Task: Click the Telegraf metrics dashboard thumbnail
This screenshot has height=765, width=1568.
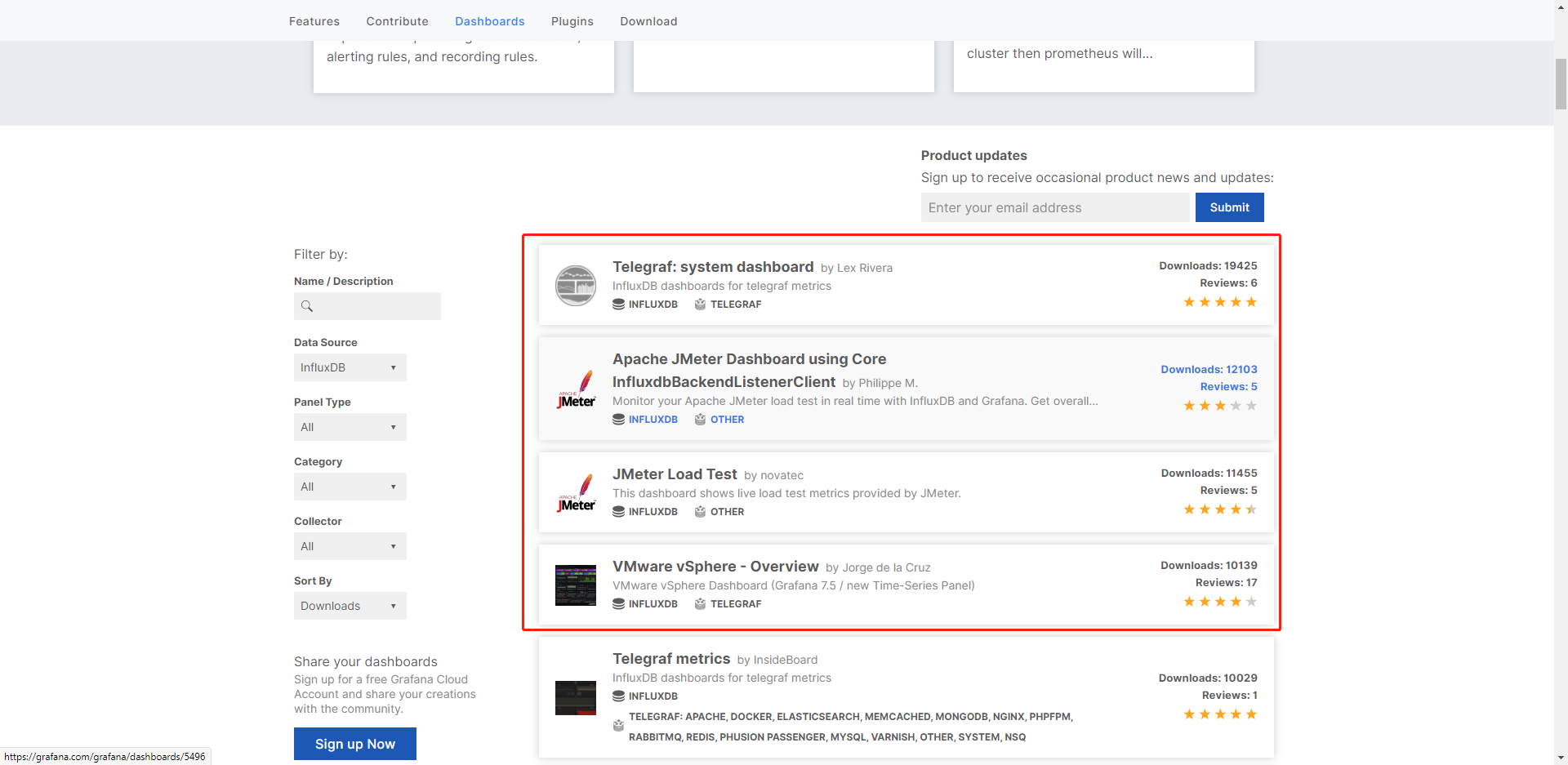Action: pyautogui.click(x=576, y=698)
